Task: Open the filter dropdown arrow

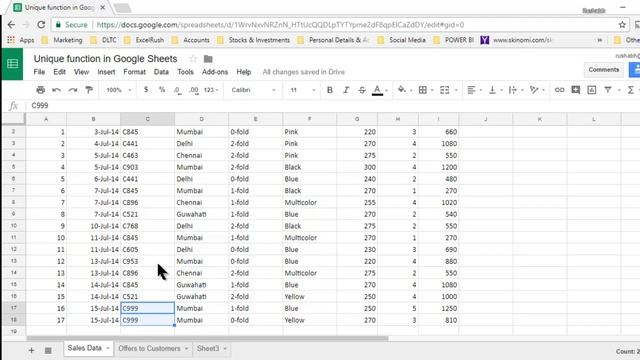Action: [x=619, y=90]
